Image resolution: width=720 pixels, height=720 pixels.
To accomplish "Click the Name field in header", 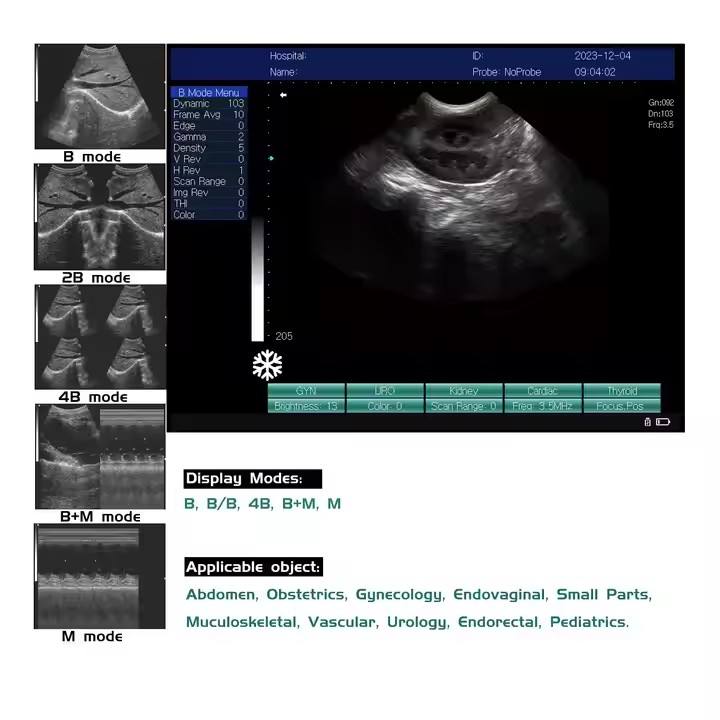I will coord(283,72).
